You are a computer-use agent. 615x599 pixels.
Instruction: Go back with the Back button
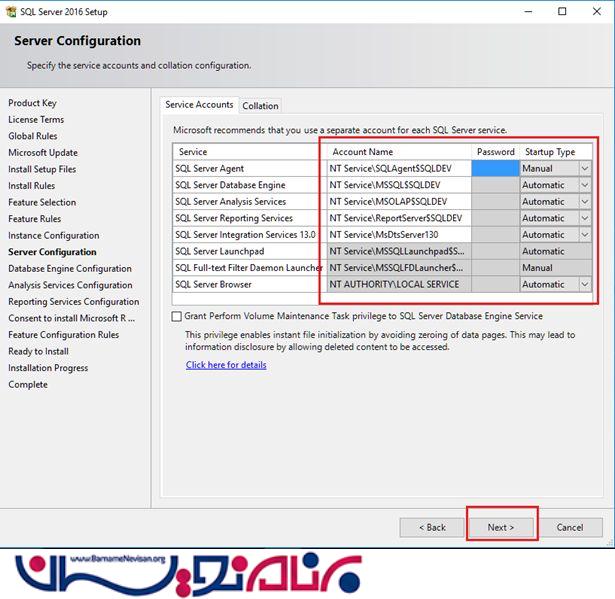(x=432, y=527)
